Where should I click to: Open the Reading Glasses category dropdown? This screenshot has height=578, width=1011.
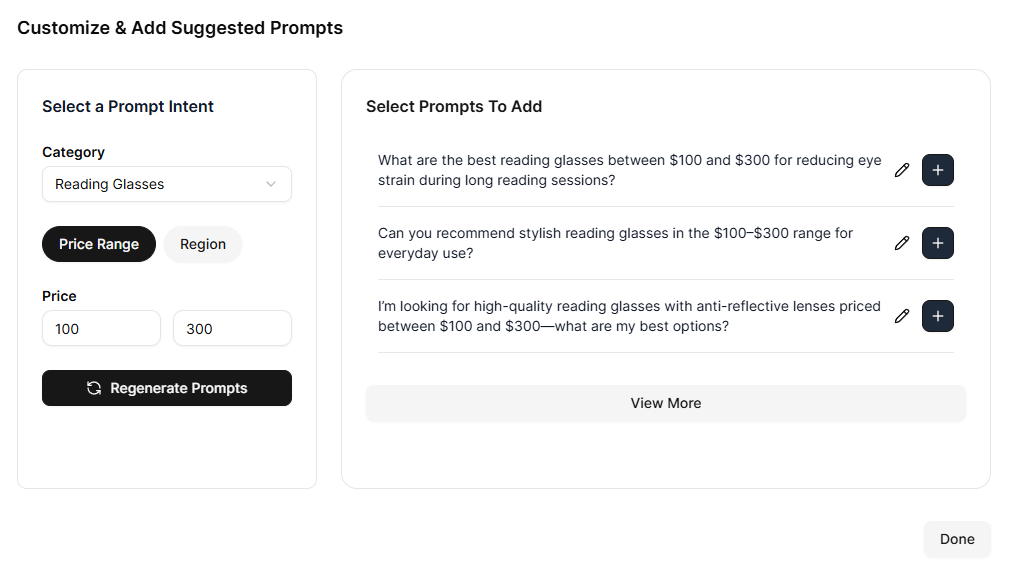click(x=166, y=184)
